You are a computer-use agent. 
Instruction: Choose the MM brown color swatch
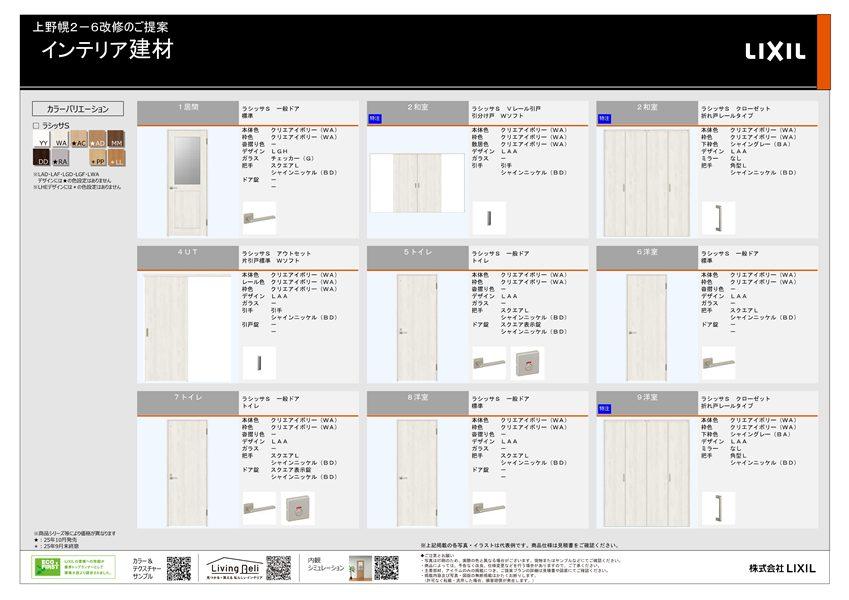(116, 140)
